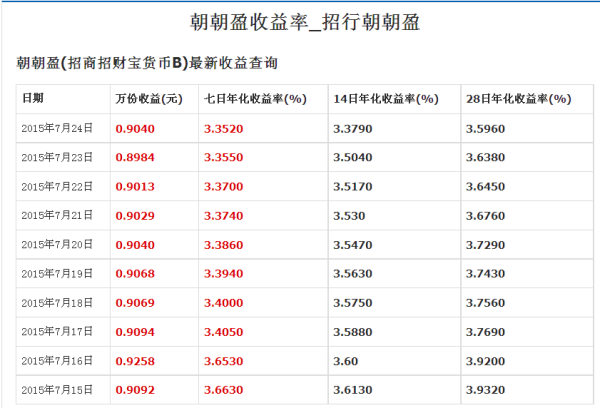Click the 28-day rate 3.7690
The height and width of the screenshot is (408, 600).
(x=486, y=332)
